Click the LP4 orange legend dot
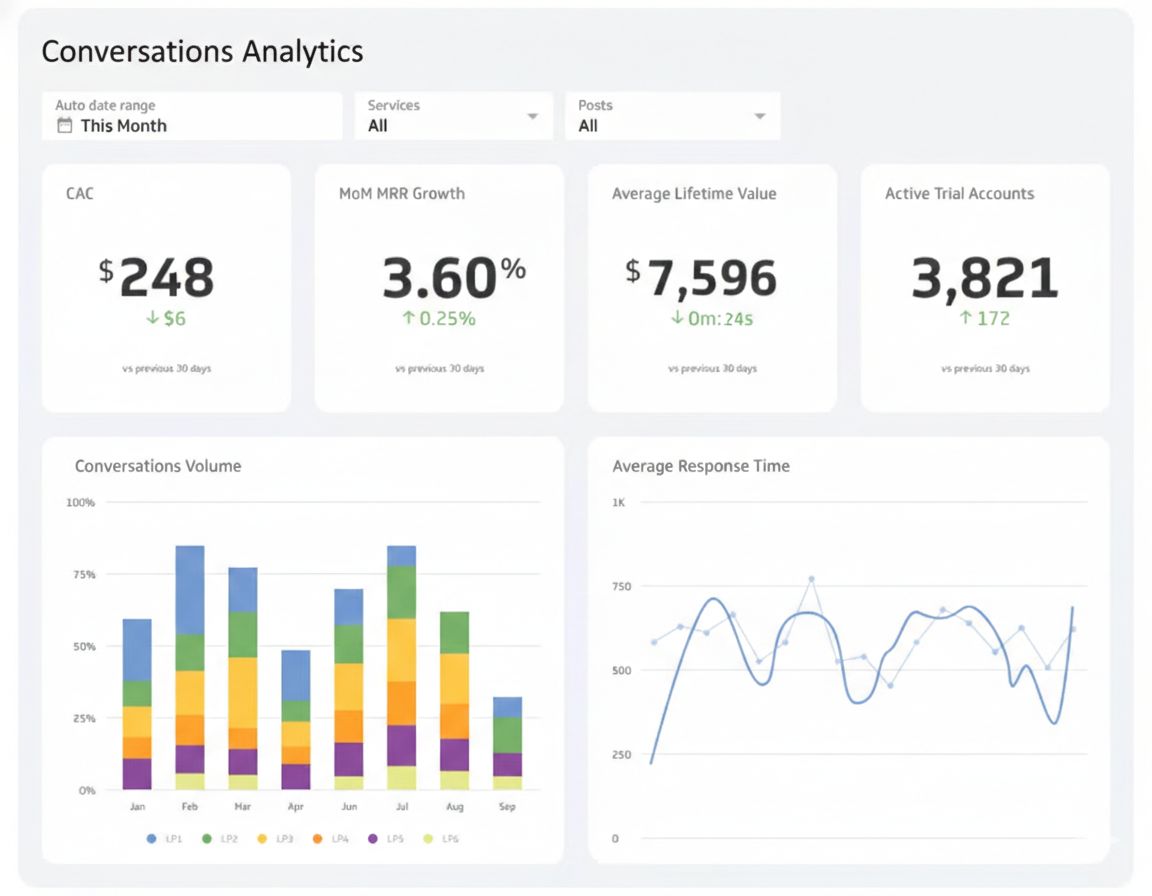 [318, 839]
